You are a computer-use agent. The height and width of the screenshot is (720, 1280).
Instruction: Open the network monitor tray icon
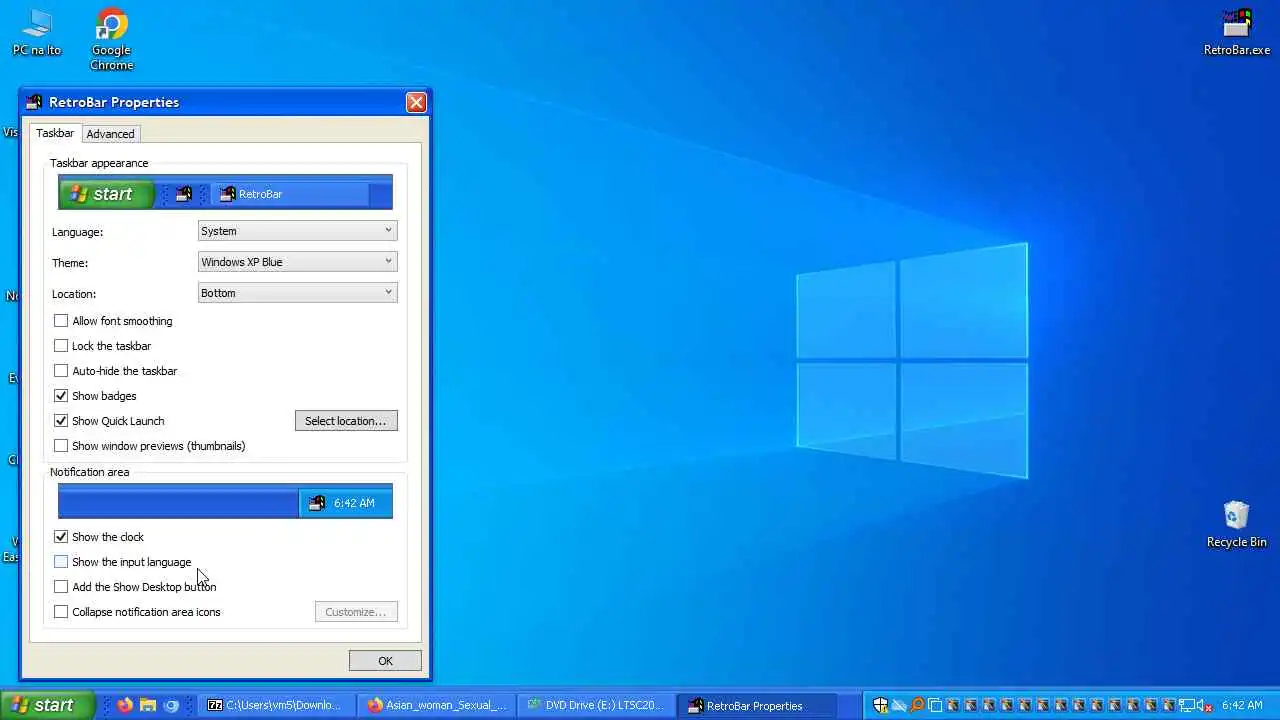tap(1187, 705)
